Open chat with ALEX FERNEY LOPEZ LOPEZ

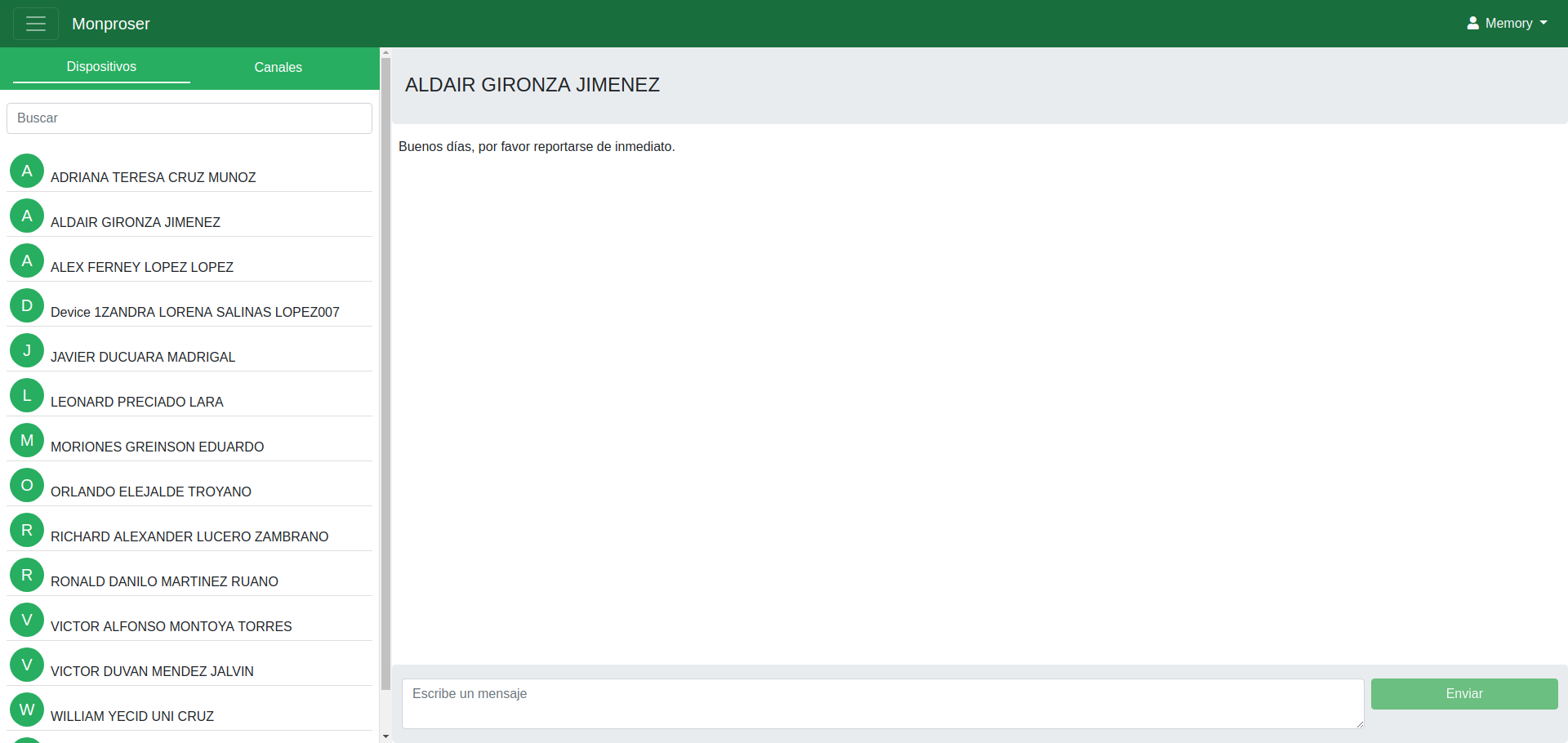pos(142,267)
